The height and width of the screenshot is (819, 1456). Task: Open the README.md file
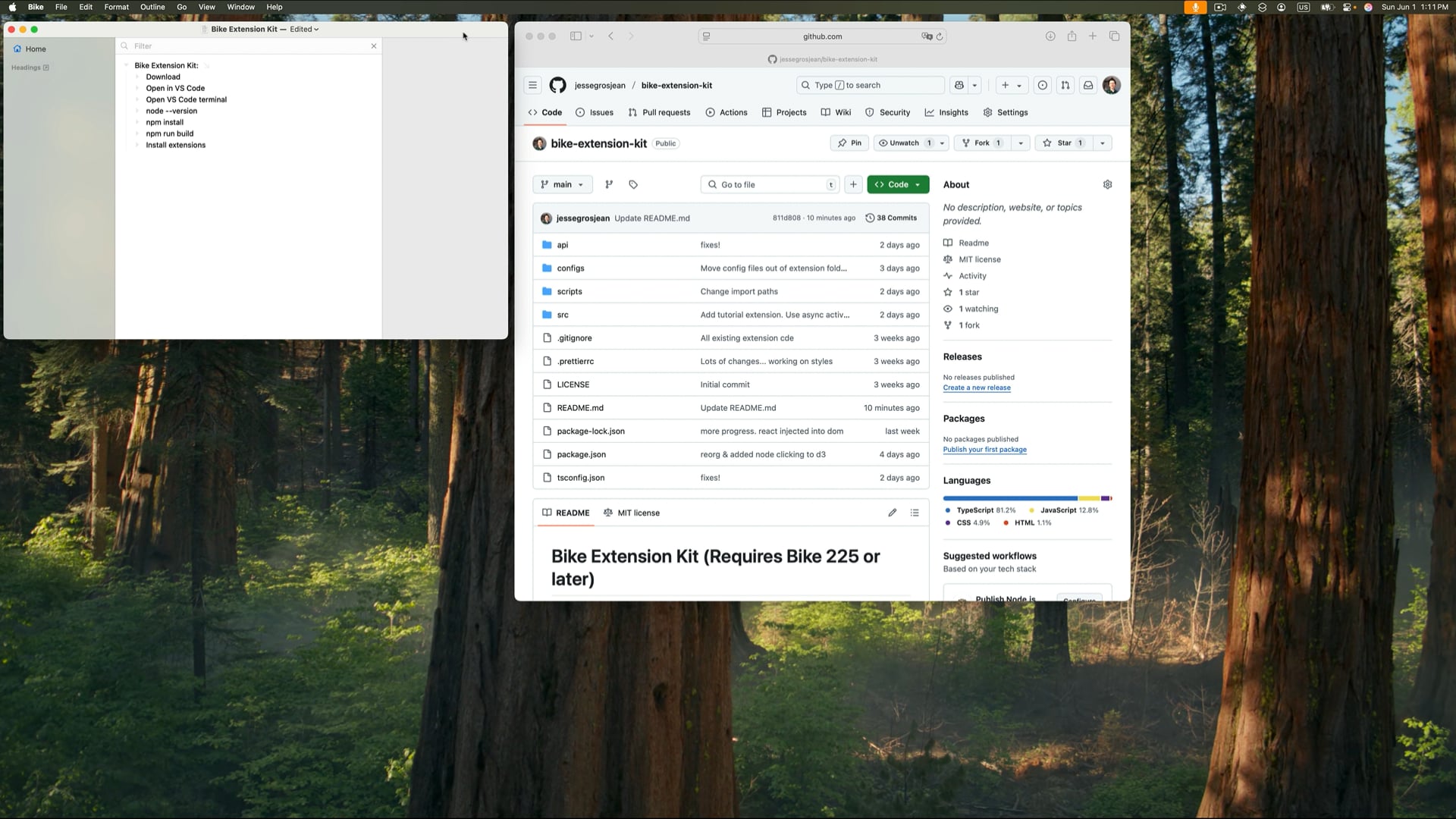pos(580,408)
